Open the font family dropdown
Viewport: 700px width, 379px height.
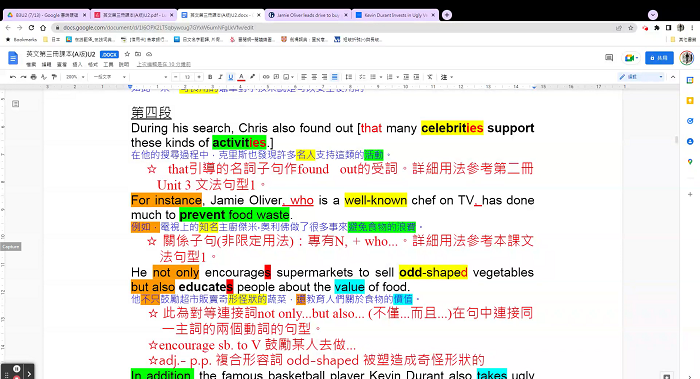150,77
